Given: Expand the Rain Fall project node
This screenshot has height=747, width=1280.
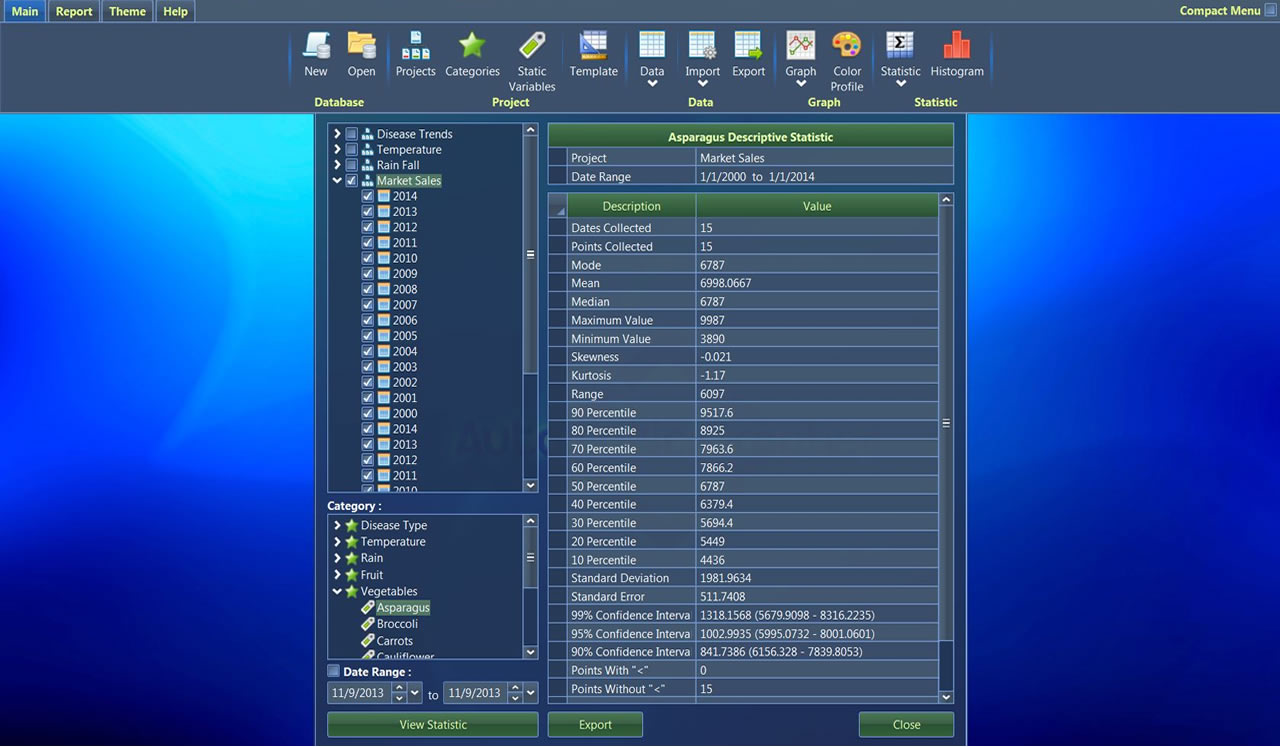Looking at the screenshot, I should point(337,165).
